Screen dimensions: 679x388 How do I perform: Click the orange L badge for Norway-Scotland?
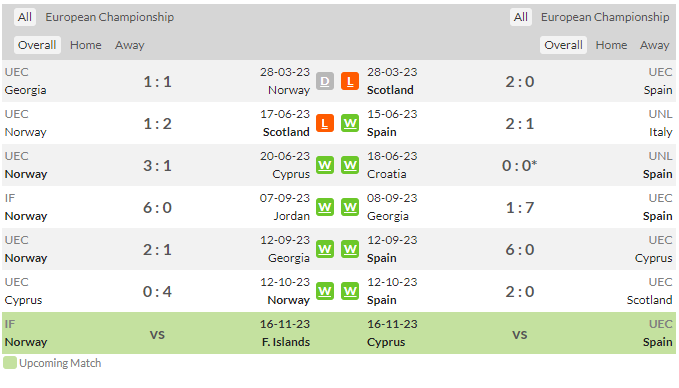point(325,123)
